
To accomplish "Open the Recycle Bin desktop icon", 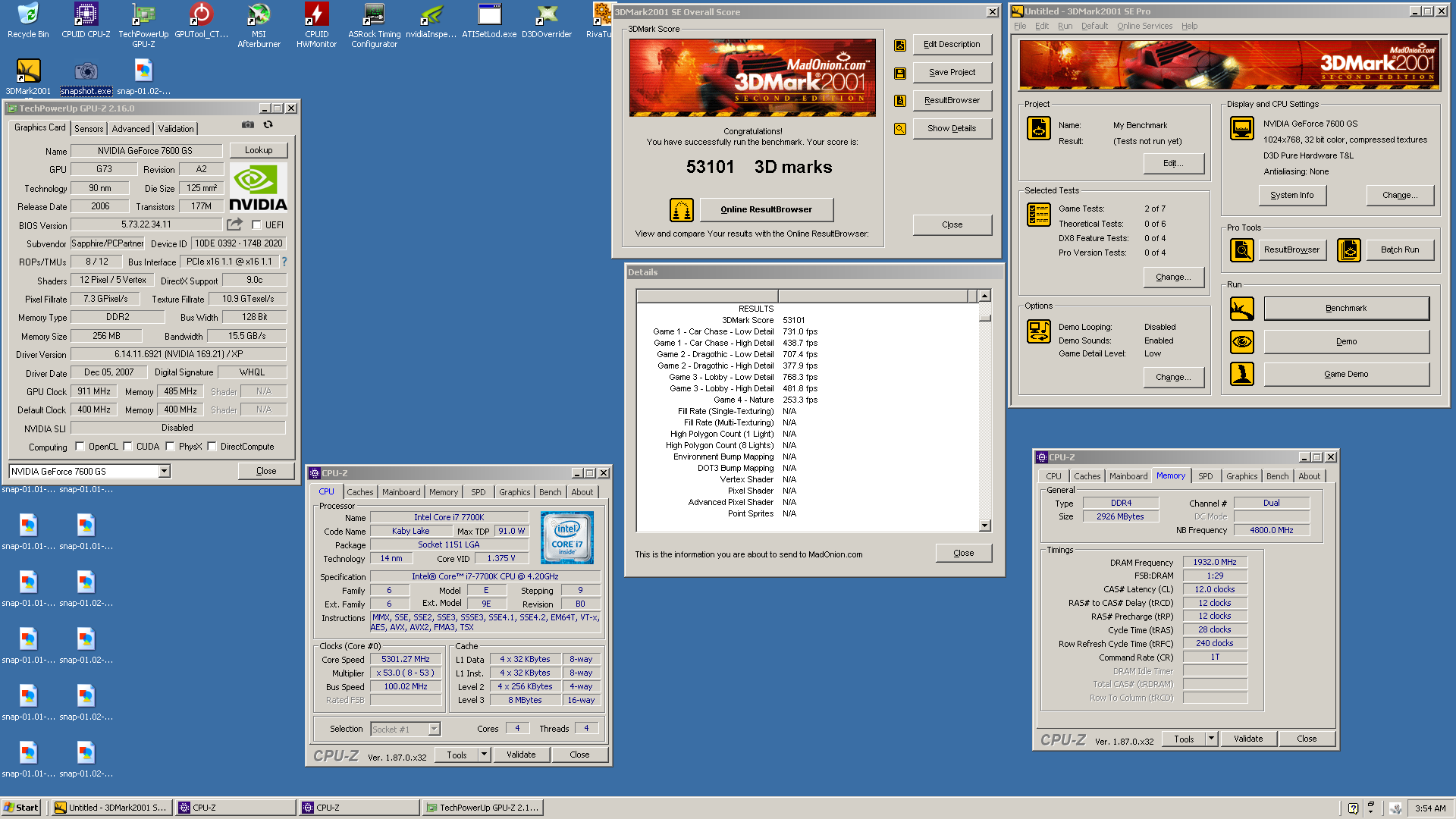I will 28,20.
